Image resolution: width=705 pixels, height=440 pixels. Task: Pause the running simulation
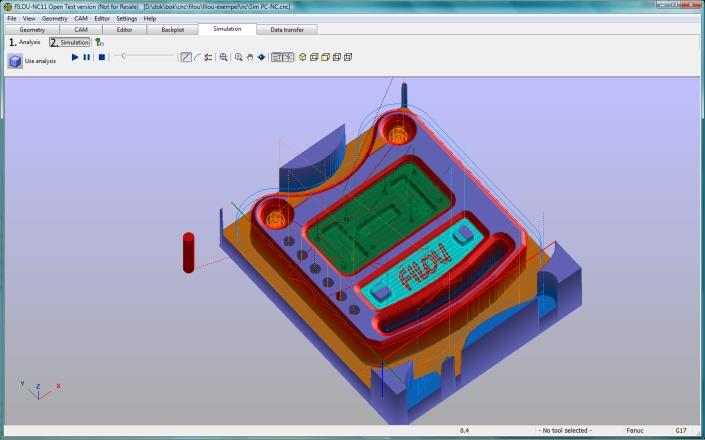[87, 57]
